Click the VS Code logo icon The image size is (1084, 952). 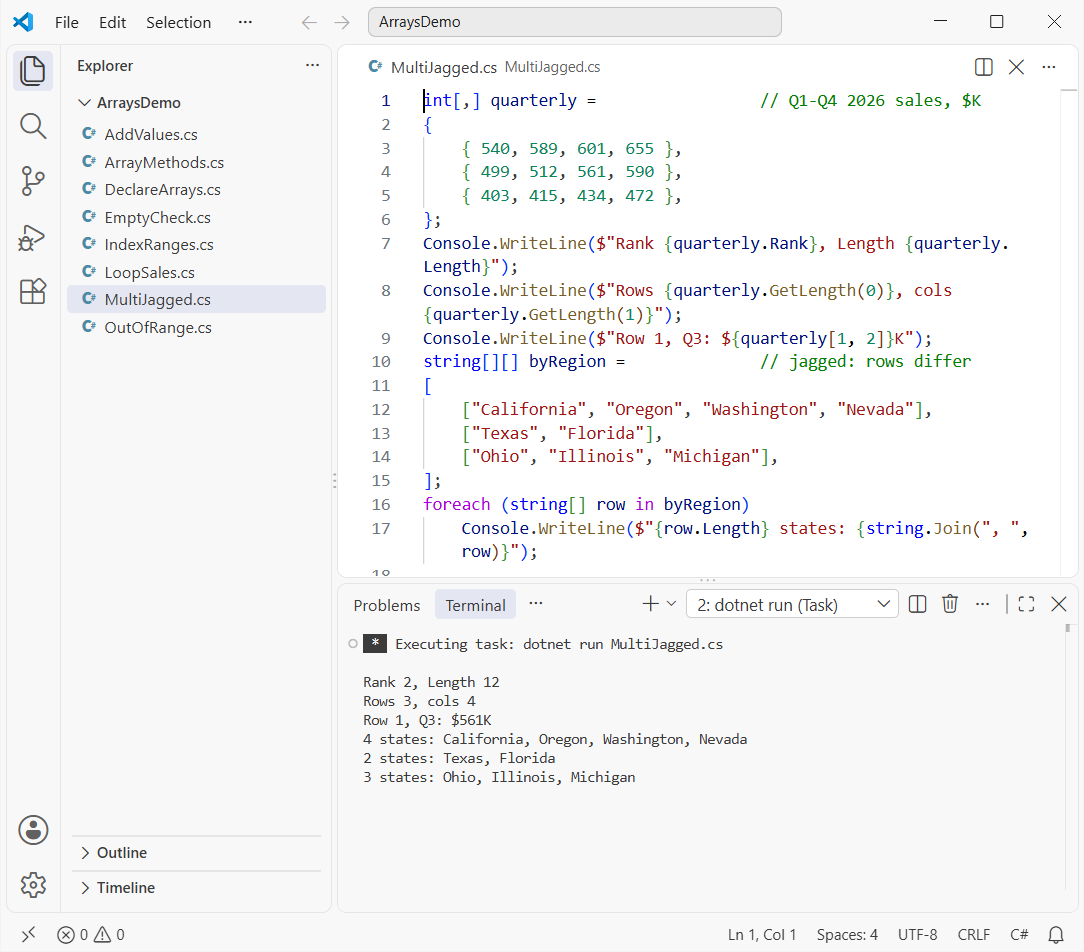[23, 22]
